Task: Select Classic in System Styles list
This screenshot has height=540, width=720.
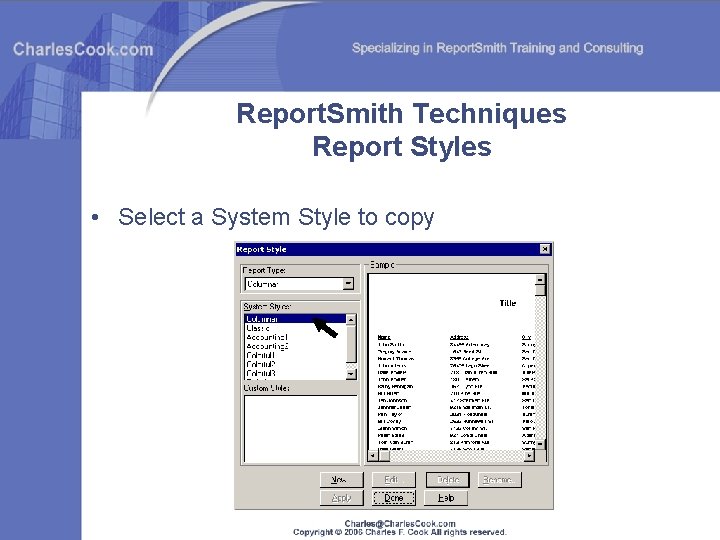Action: coord(295,328)
